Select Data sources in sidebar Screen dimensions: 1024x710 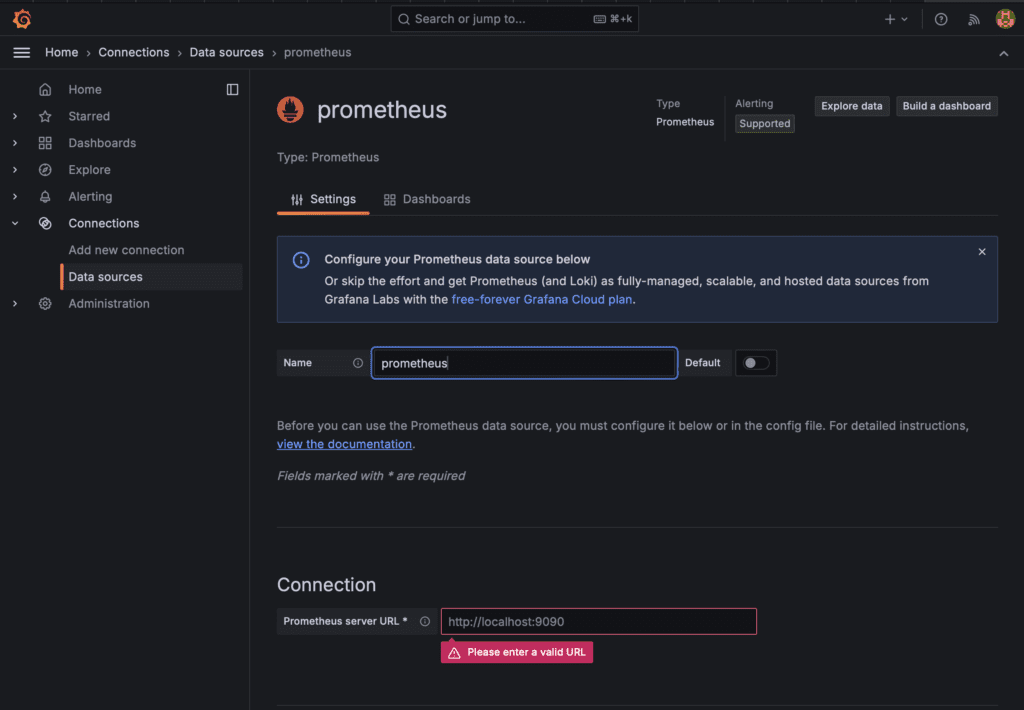pyautogui.click(x=152, y=277)
